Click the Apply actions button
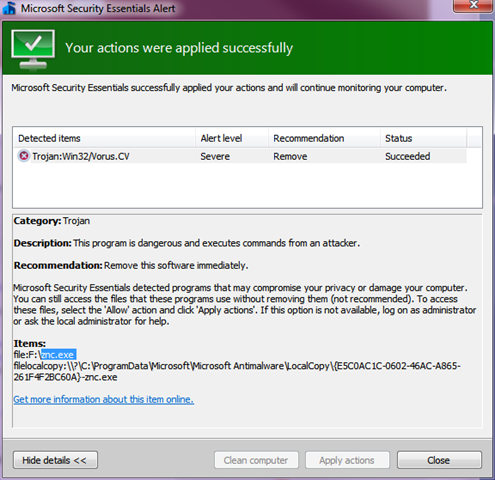This screenshot has width=495, height=480. coord(347,460)
